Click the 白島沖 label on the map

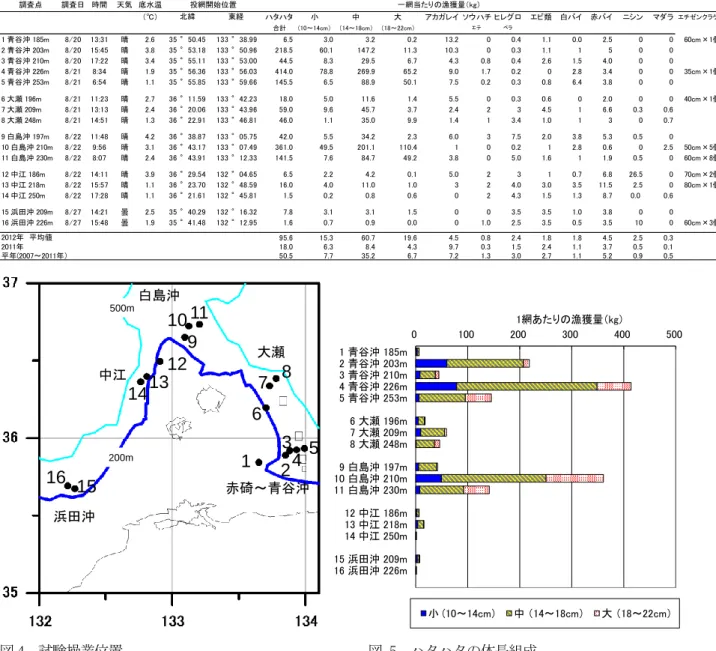(159, 295)
